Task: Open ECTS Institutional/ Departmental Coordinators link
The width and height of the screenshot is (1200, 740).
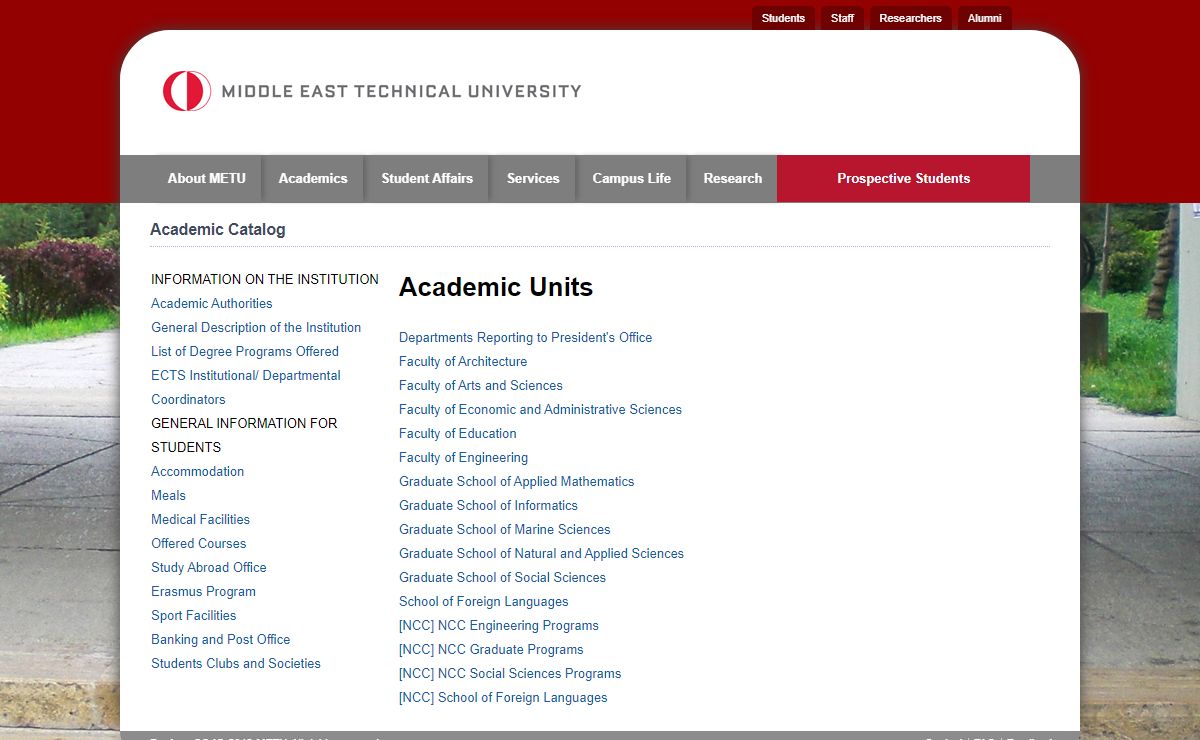Action: click(246, 387)
